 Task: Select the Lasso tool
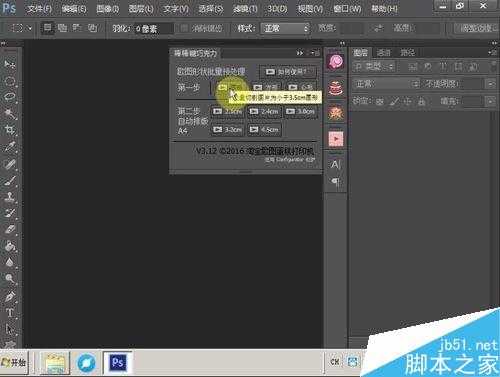coord(10,97)
